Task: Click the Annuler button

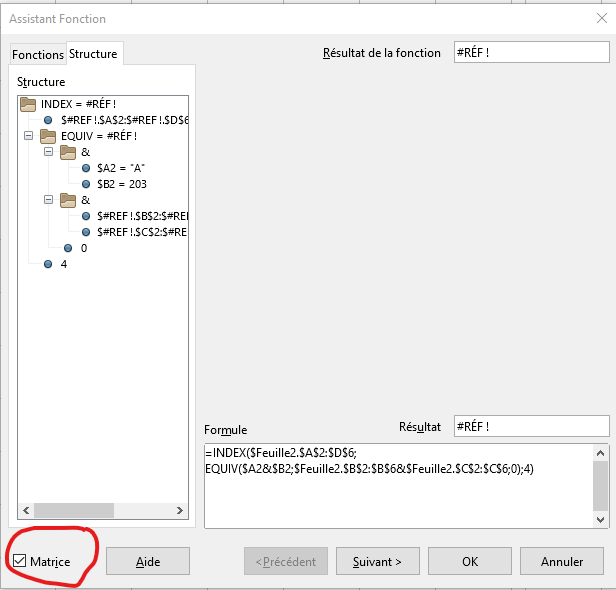Action: [x=561, y=561]
